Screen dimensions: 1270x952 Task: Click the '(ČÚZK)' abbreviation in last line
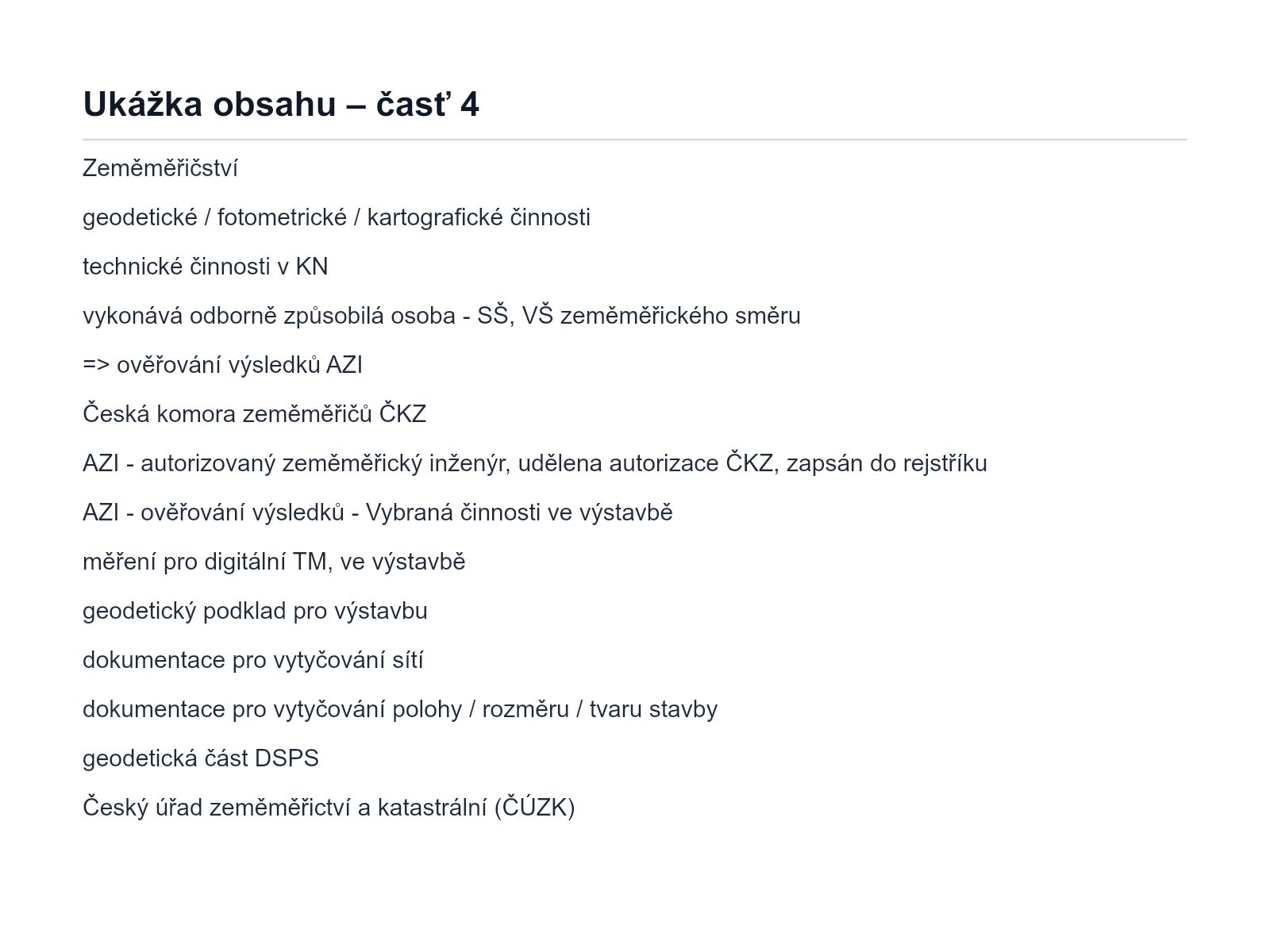(534, 808)
